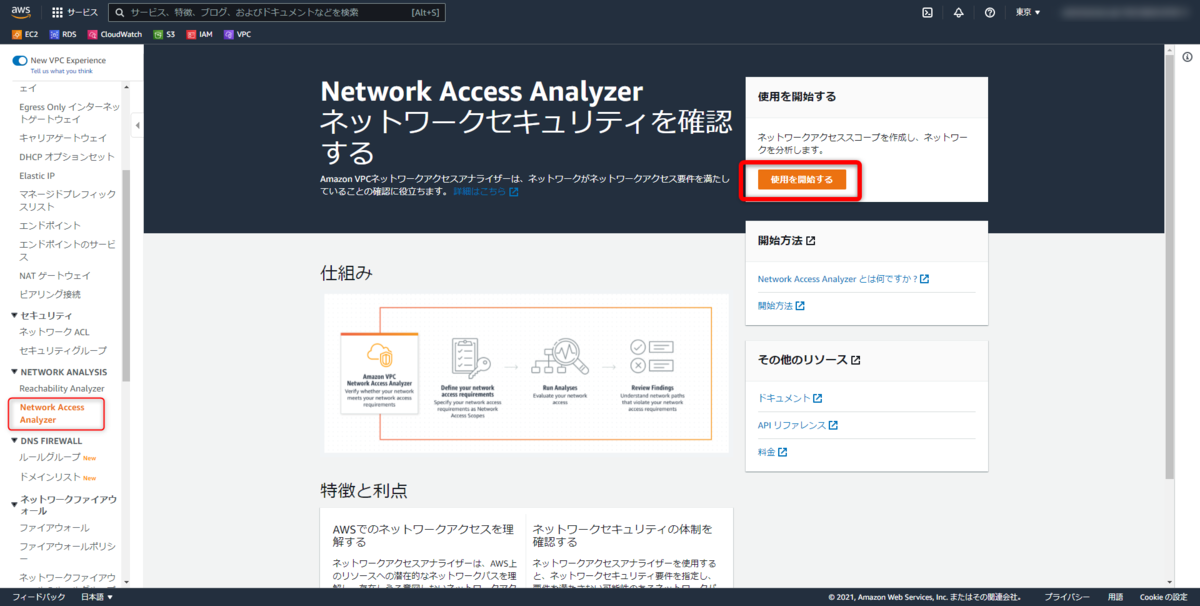Open the VPC shortcut icon
1200x606 pixels.
[x=229, y=34]
